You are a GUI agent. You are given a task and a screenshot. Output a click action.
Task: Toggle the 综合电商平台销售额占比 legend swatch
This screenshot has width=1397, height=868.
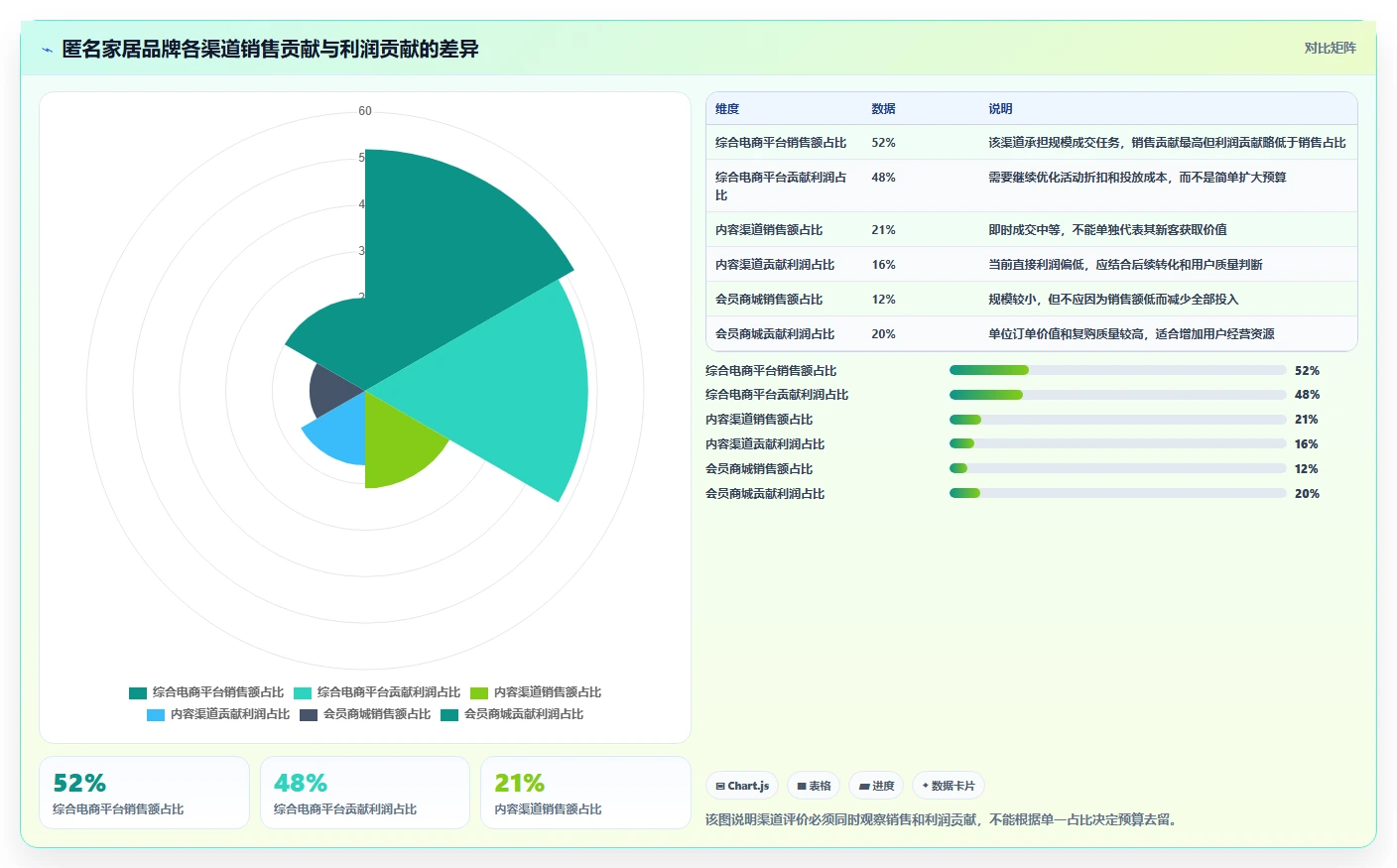point(138,692)
